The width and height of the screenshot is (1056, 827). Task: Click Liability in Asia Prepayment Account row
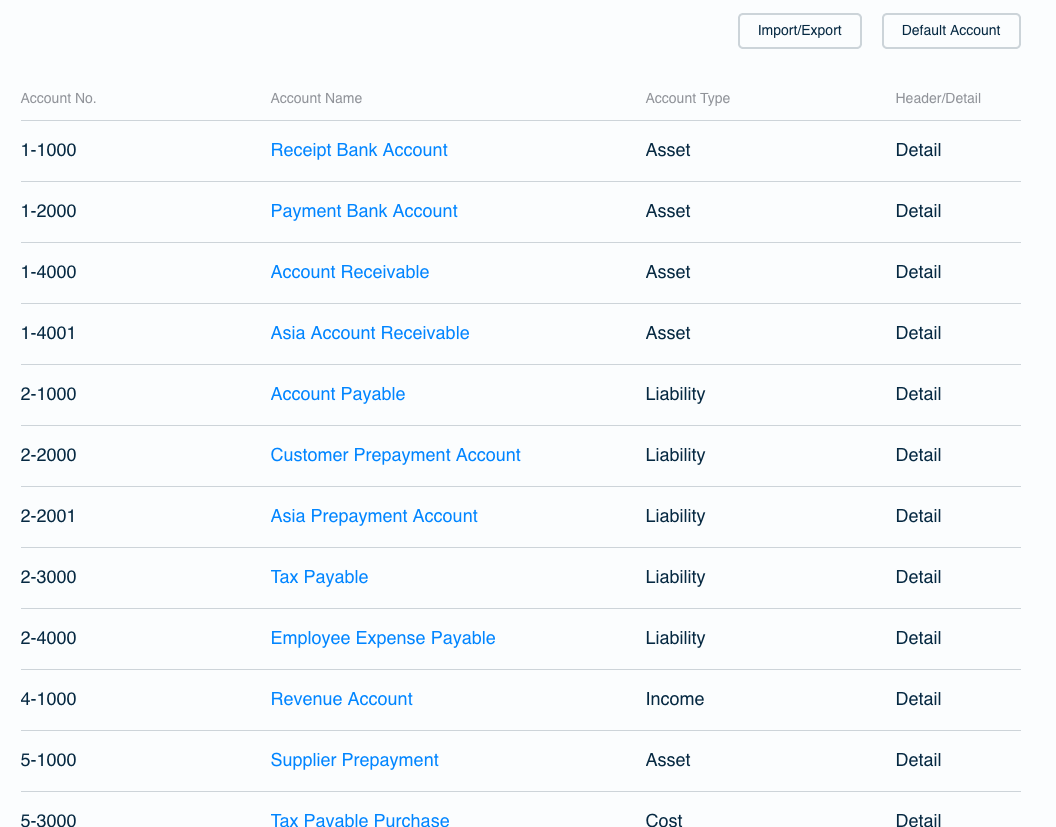point(675,516)
